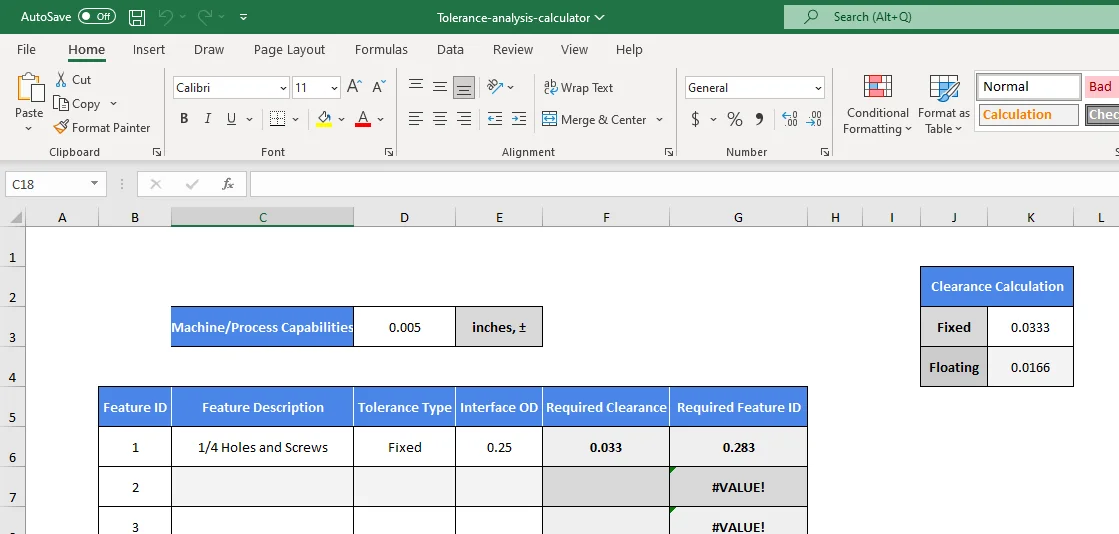Screen dimensions: 1119x534
Task: Apply the Bad cell style
Action: pos(1101,86)
